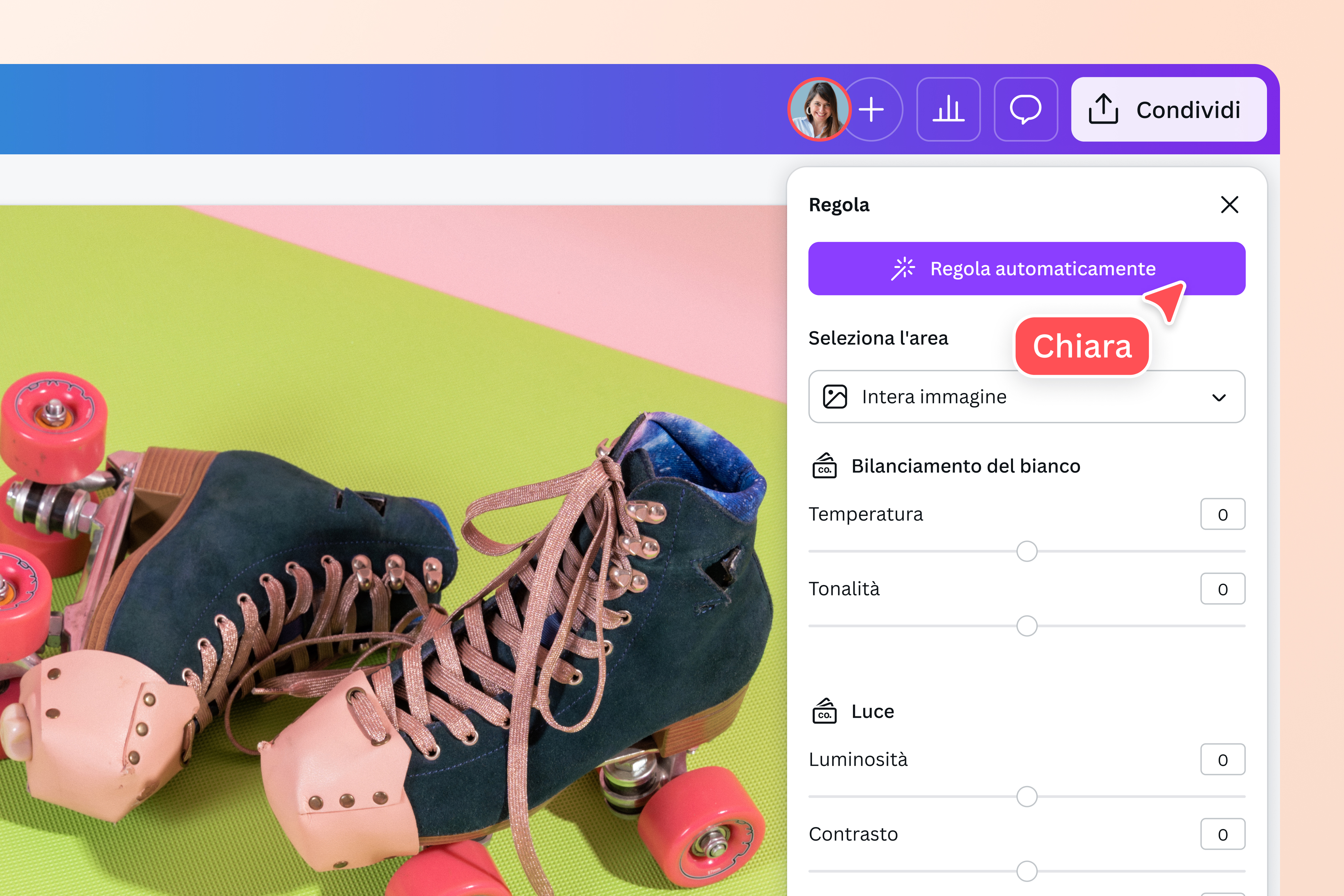Click the Tonalità label
This screenshot has width=1344, height=896.
[844, 589]
